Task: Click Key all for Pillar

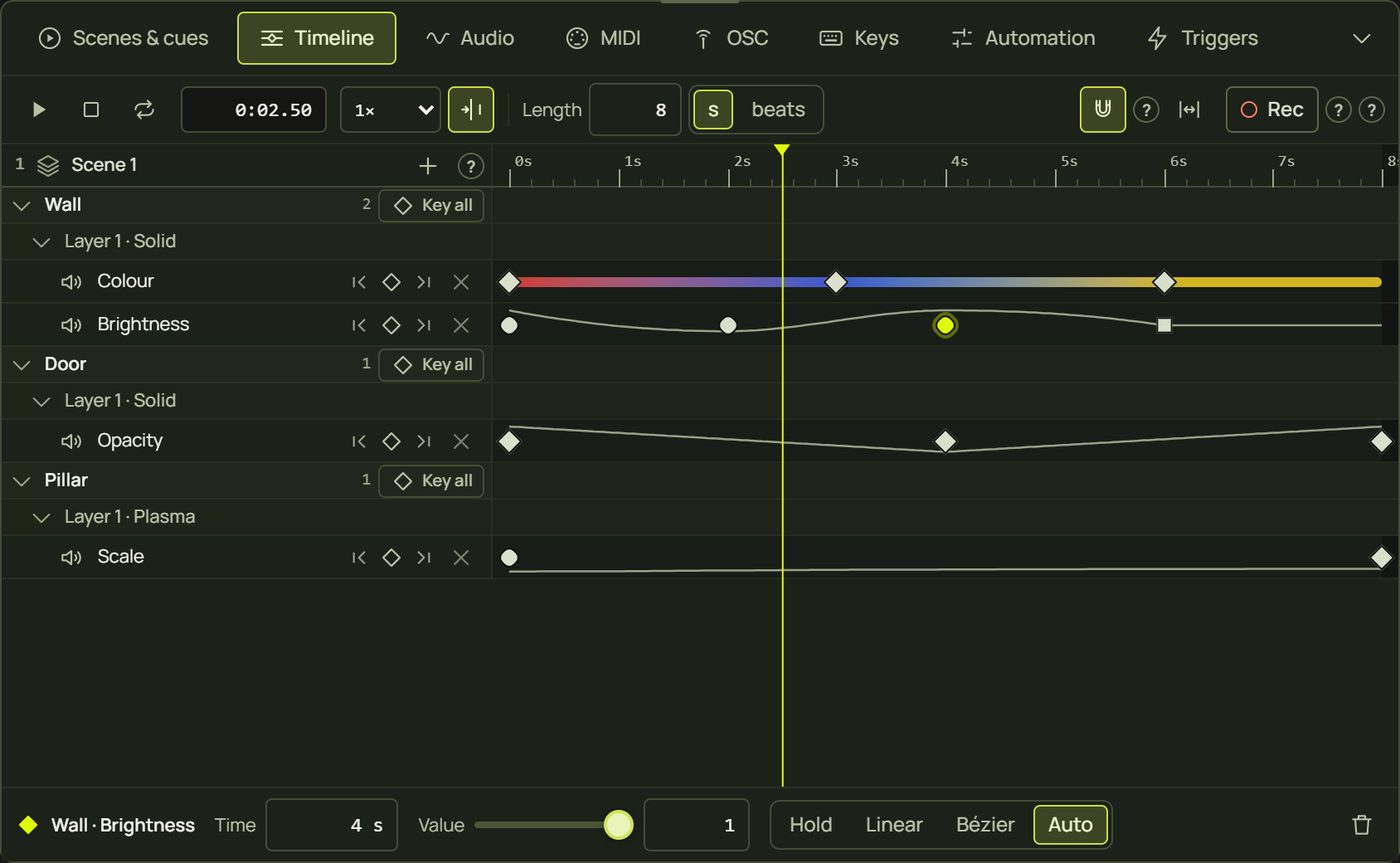Action: [x=431, y=481]
